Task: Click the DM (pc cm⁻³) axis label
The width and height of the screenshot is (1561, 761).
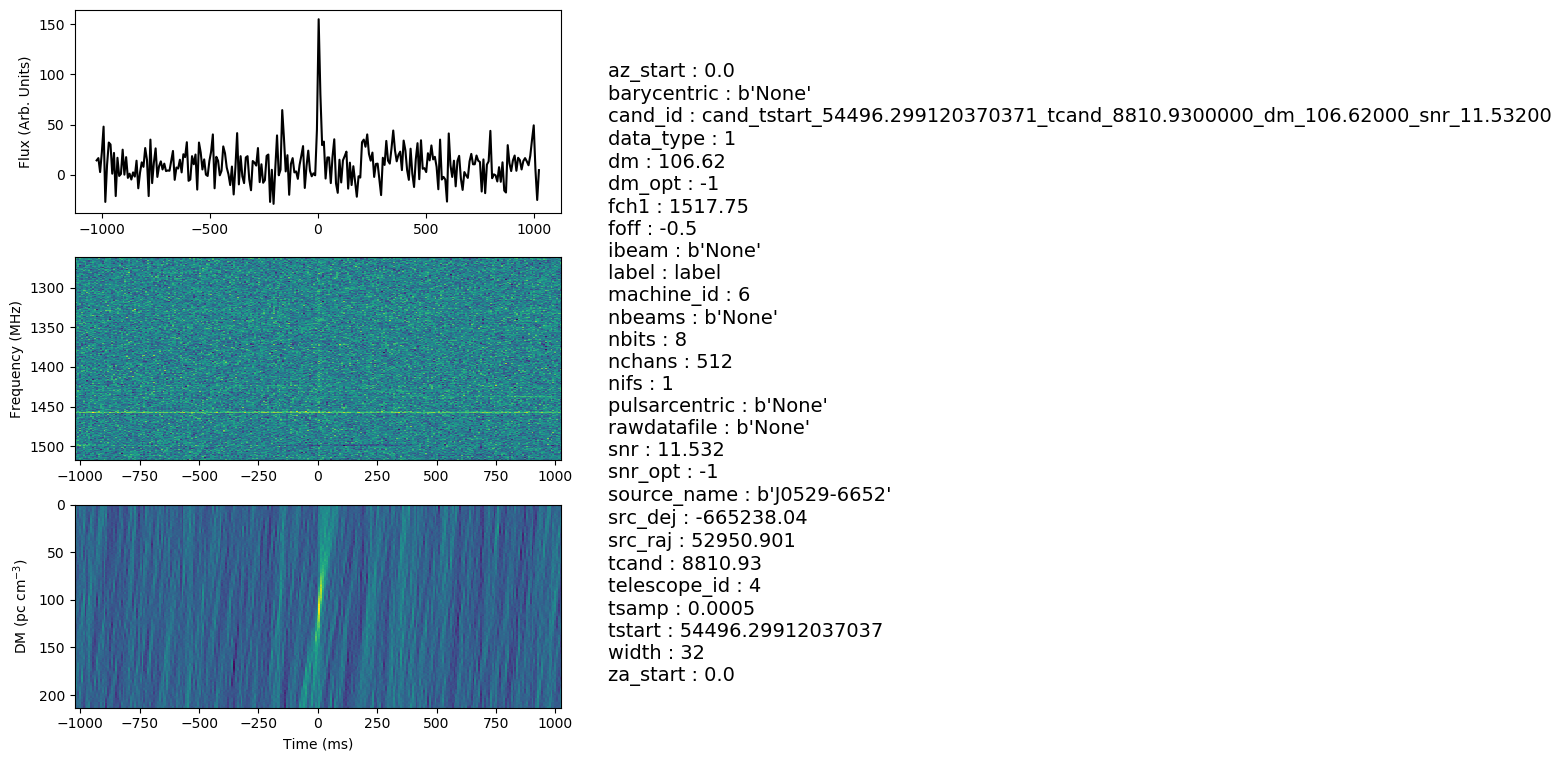Action: click(x=21, y=607)
